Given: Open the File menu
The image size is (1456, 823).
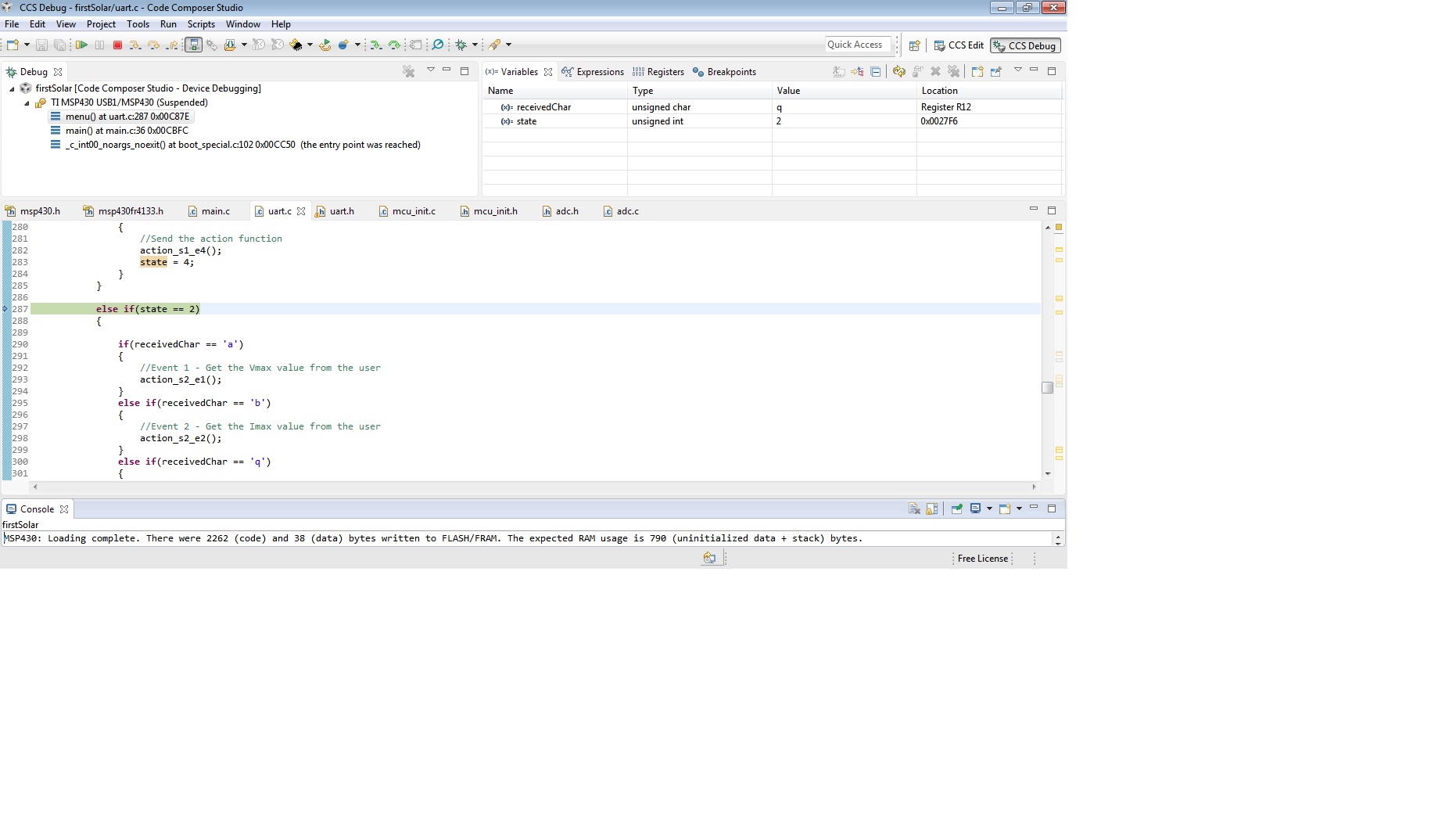Looking at the screenshot, I should 12,24.
